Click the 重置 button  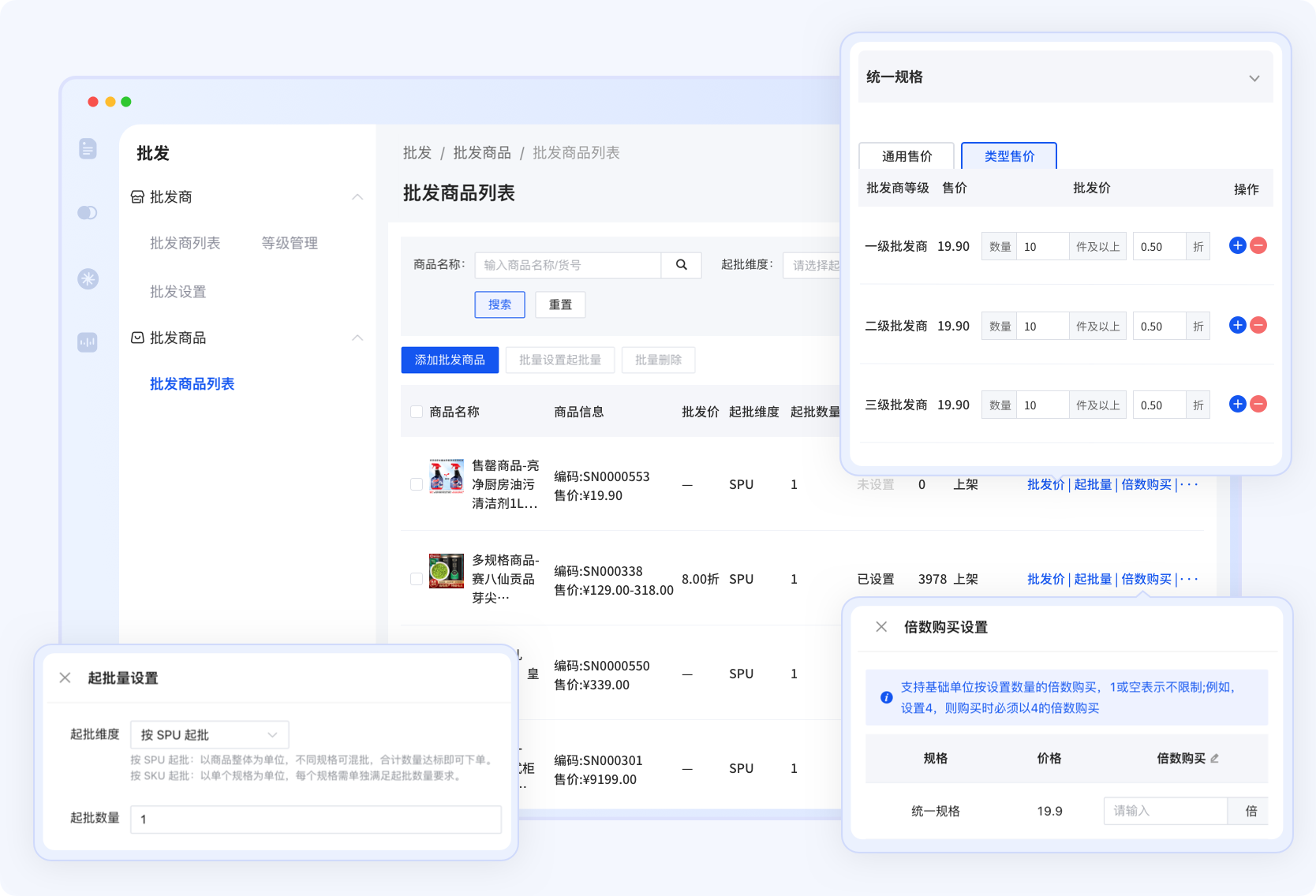click(560, 304)
